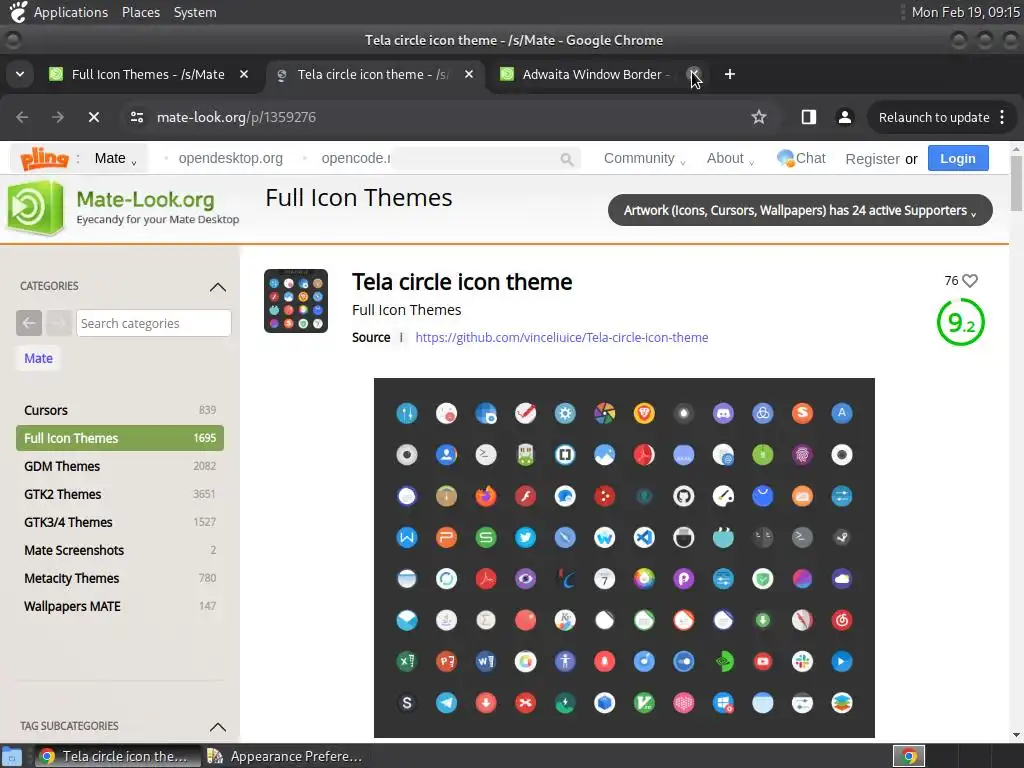1024x768 pixels.
Task: Go back with the browser back arrow
Action: click(22, 117)
